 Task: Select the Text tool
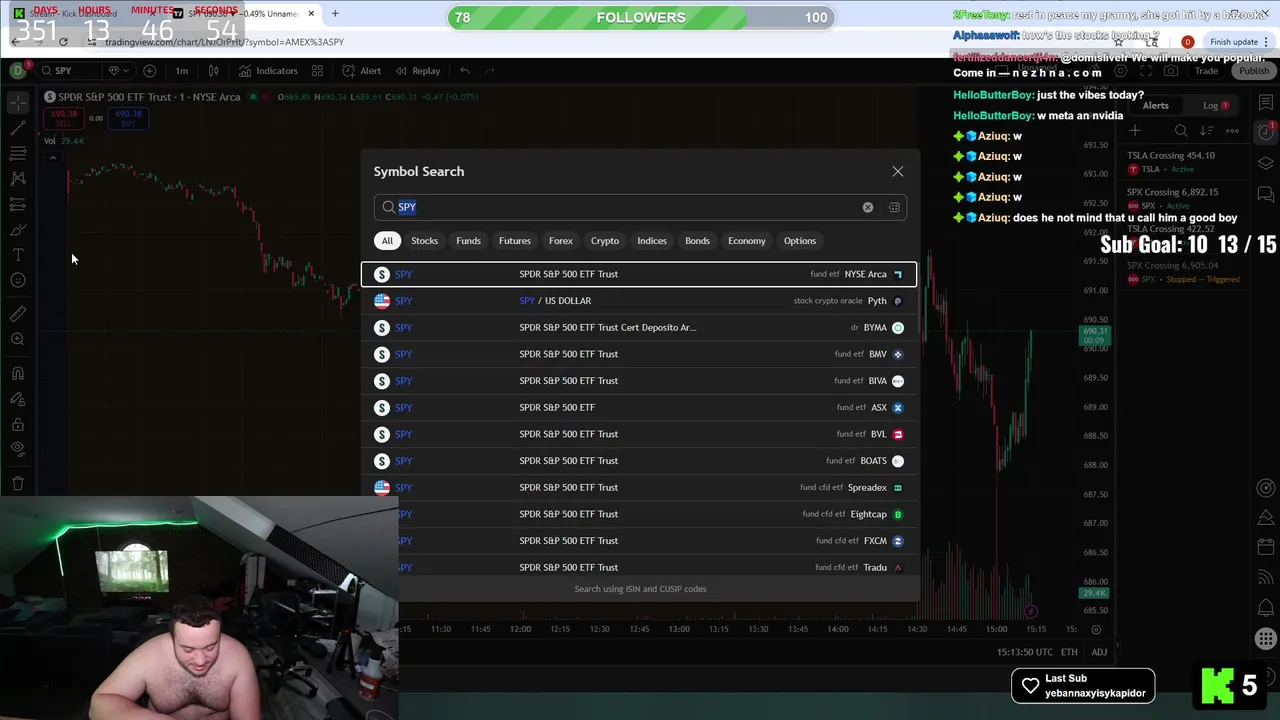point(18,255)
